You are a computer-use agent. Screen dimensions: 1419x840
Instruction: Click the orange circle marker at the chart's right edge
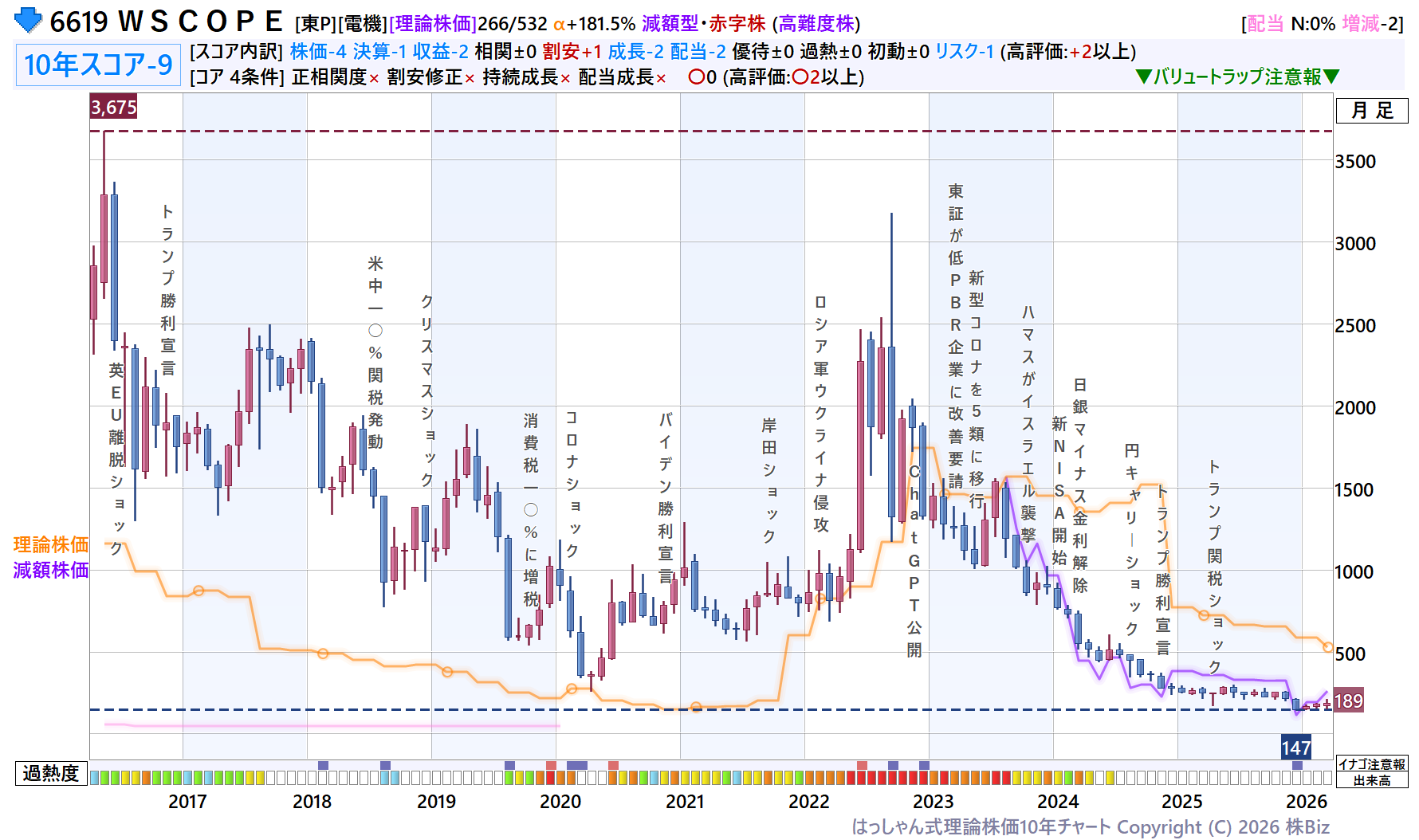pyautogui.click(x=1328, y=647)
